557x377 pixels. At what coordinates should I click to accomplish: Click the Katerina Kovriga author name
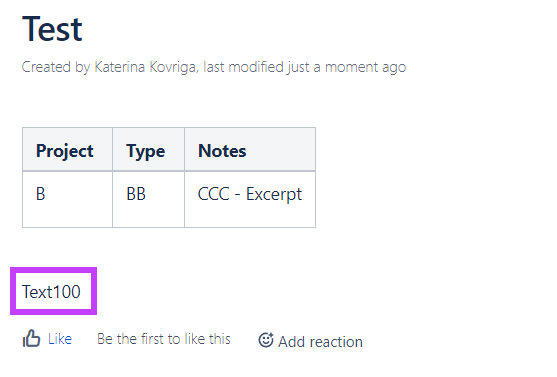[x=145, y=67]
